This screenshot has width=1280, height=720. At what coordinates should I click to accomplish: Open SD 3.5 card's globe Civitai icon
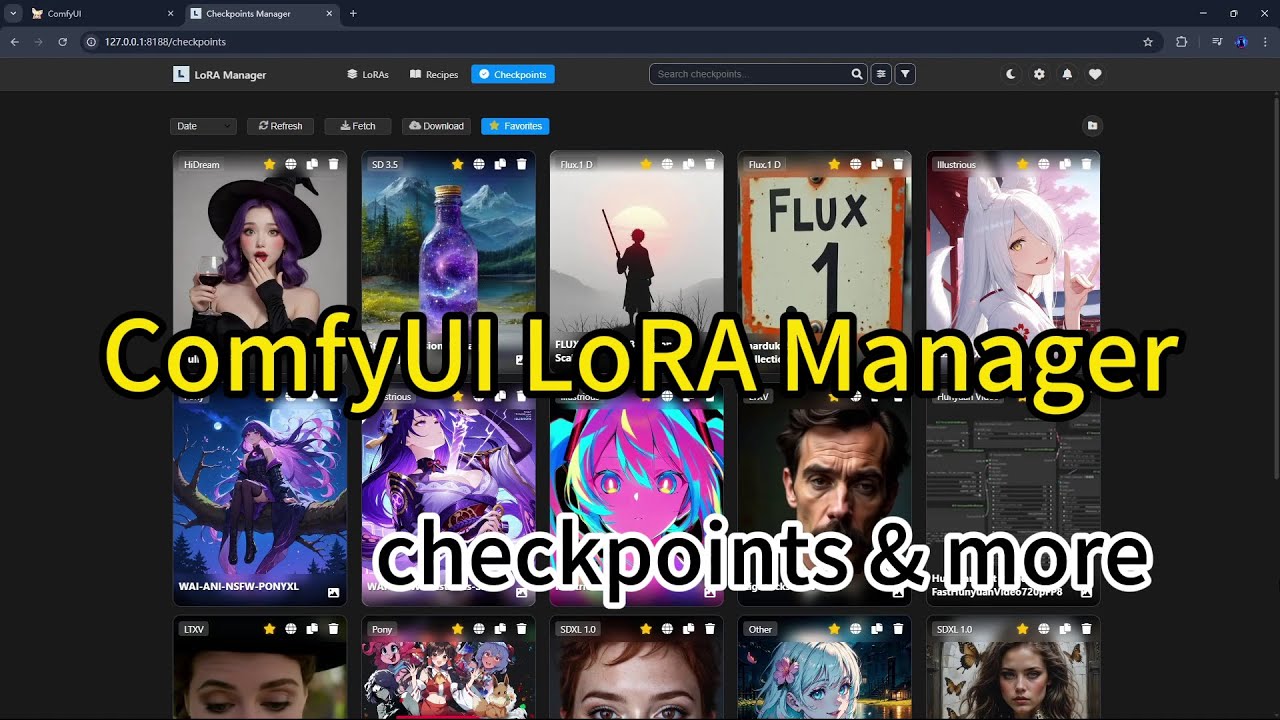(x=479, y=164)
